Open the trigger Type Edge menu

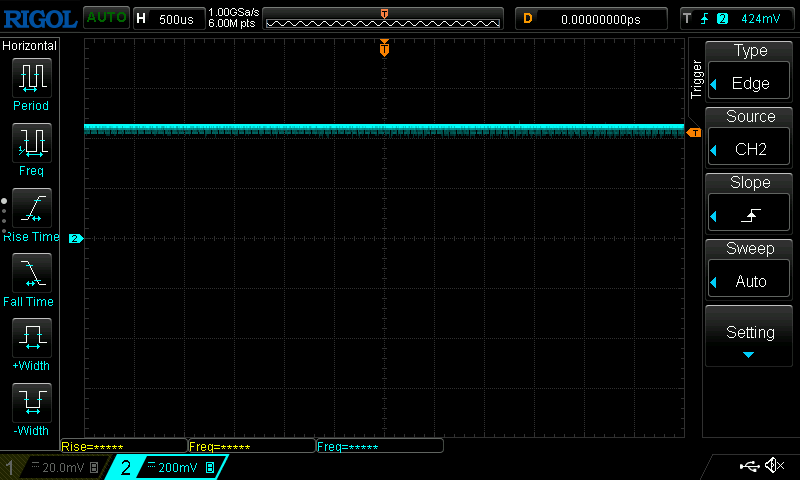click(750, 73)
